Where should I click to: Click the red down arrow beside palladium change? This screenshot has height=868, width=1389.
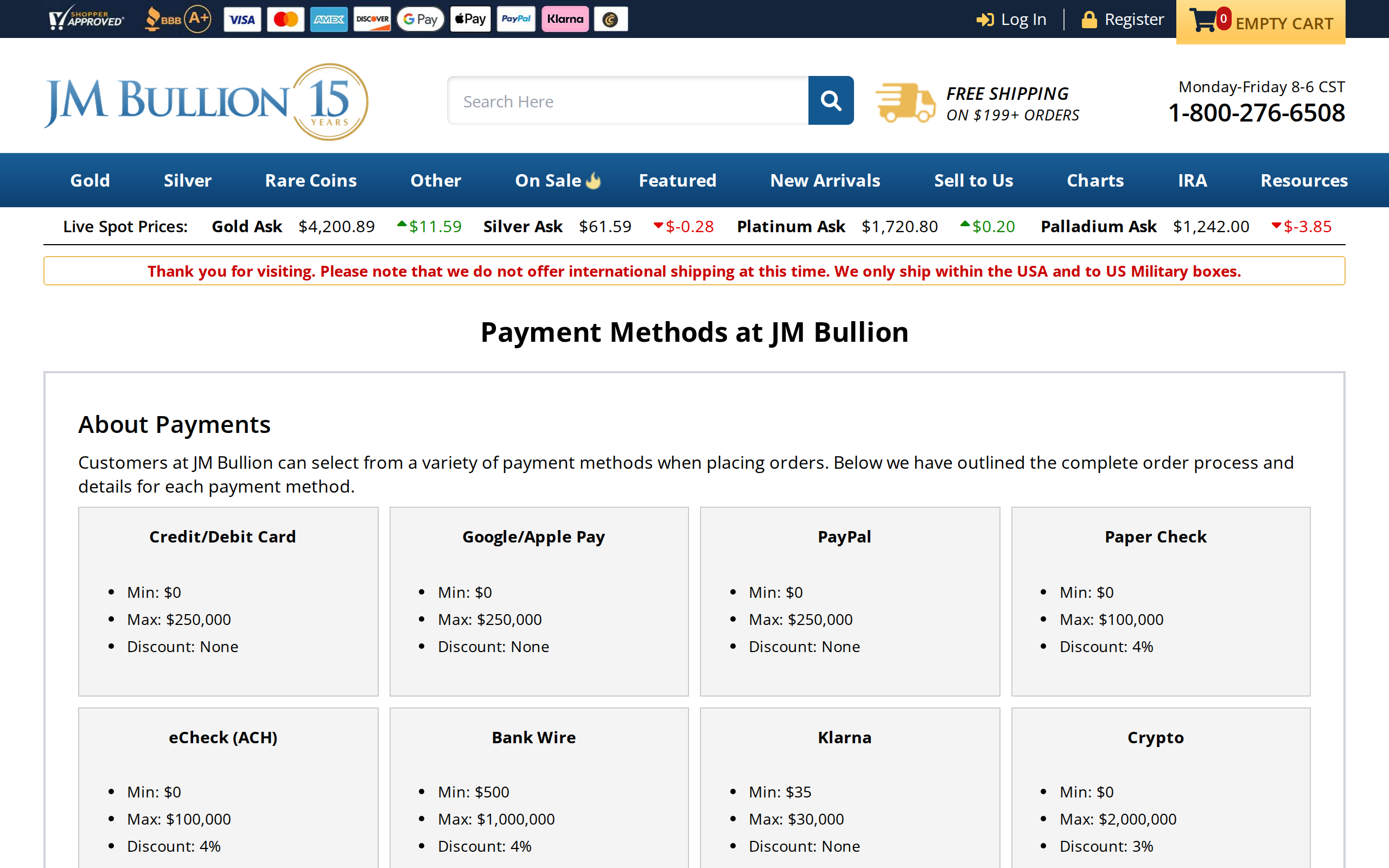tap(1276, 225)
